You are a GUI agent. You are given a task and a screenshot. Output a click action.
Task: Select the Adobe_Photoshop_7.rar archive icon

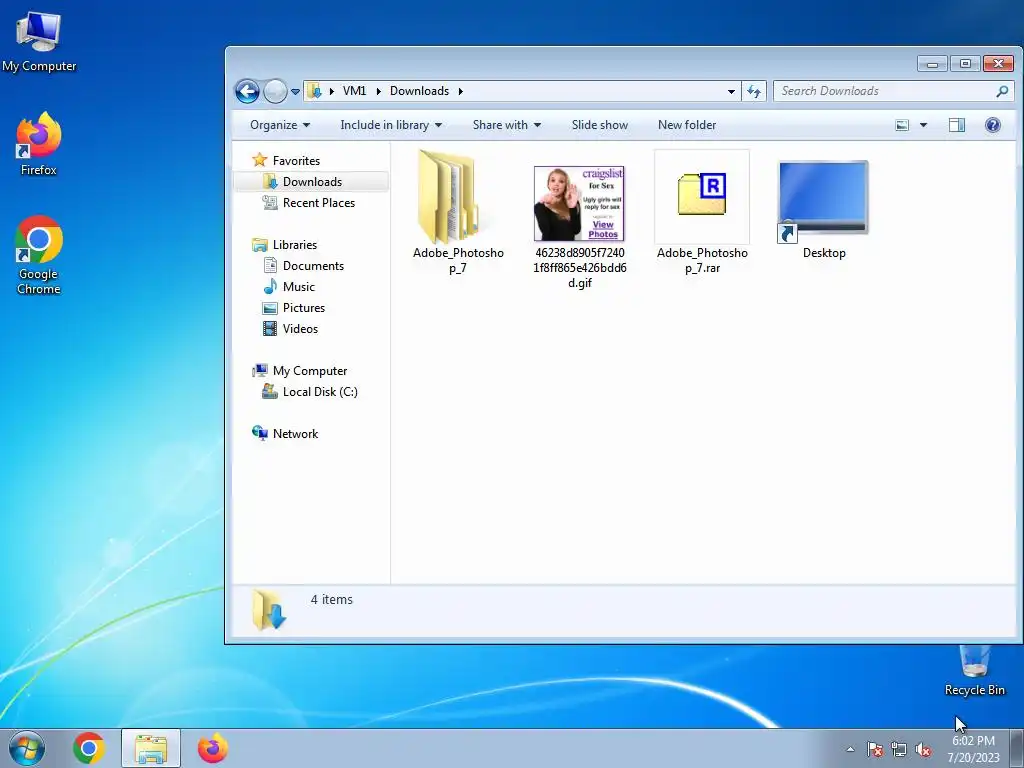(702, 195)
